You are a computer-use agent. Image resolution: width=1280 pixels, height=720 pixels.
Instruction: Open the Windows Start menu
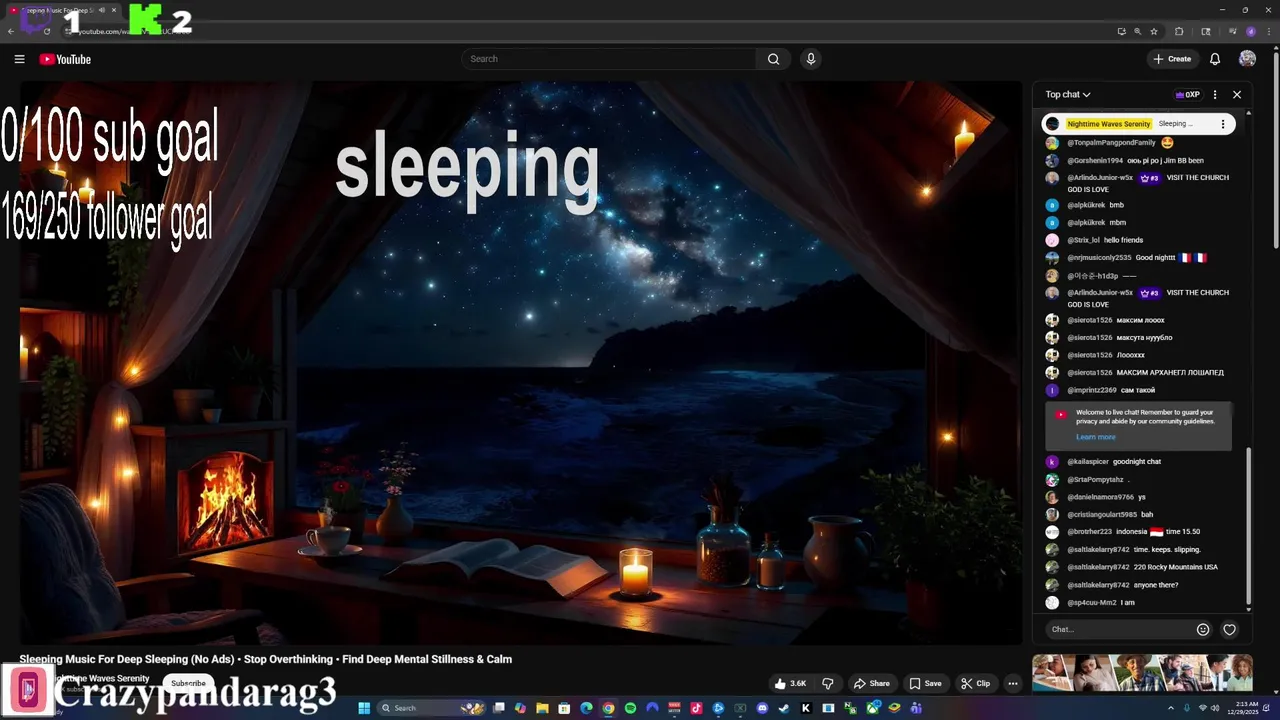(366, 708)
